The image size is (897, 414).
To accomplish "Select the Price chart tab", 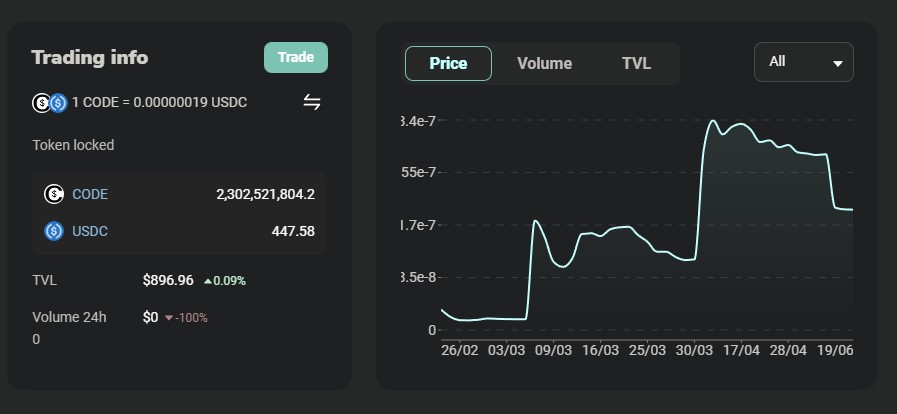I will [448, 63].
